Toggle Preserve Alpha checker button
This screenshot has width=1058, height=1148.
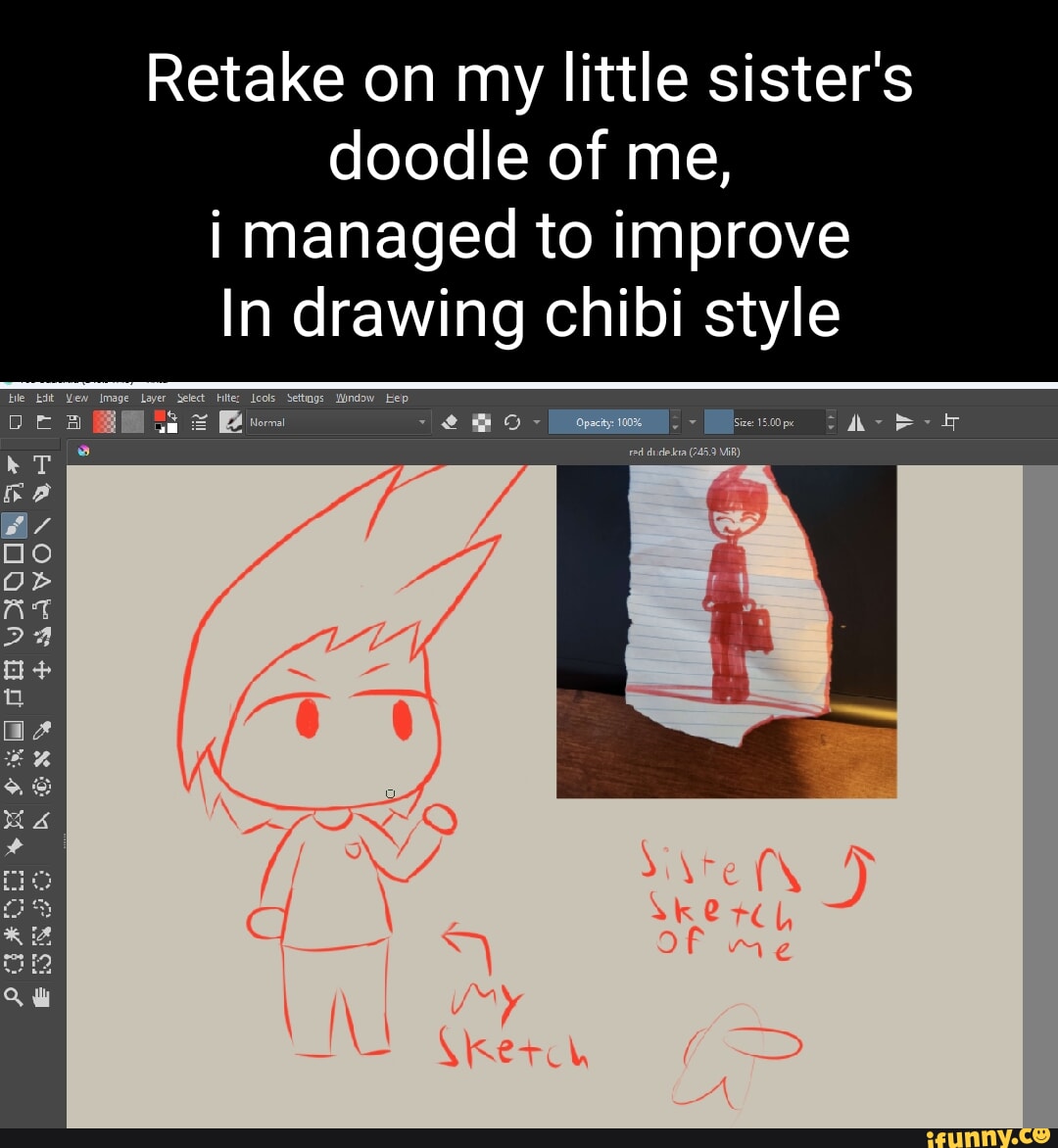click(x=481, y=422)
